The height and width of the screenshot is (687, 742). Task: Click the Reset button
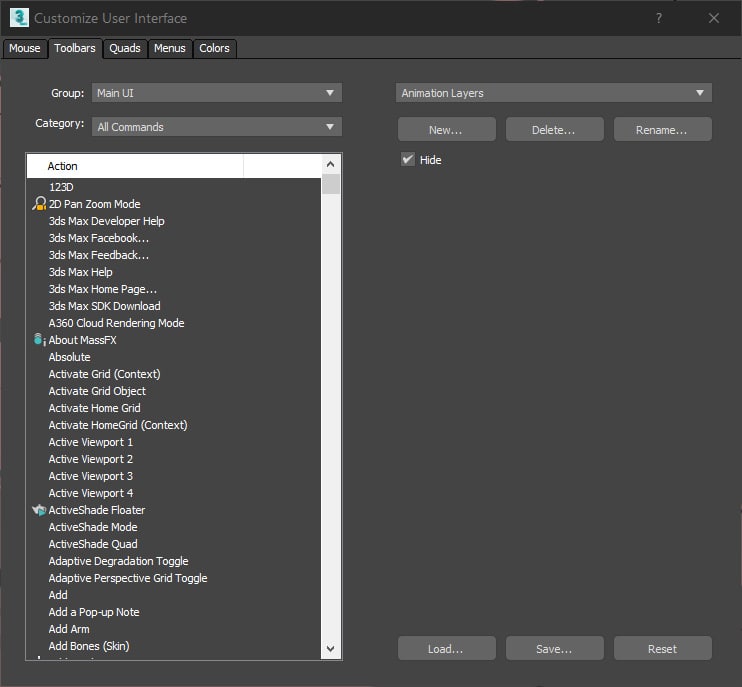click(662, 648)
